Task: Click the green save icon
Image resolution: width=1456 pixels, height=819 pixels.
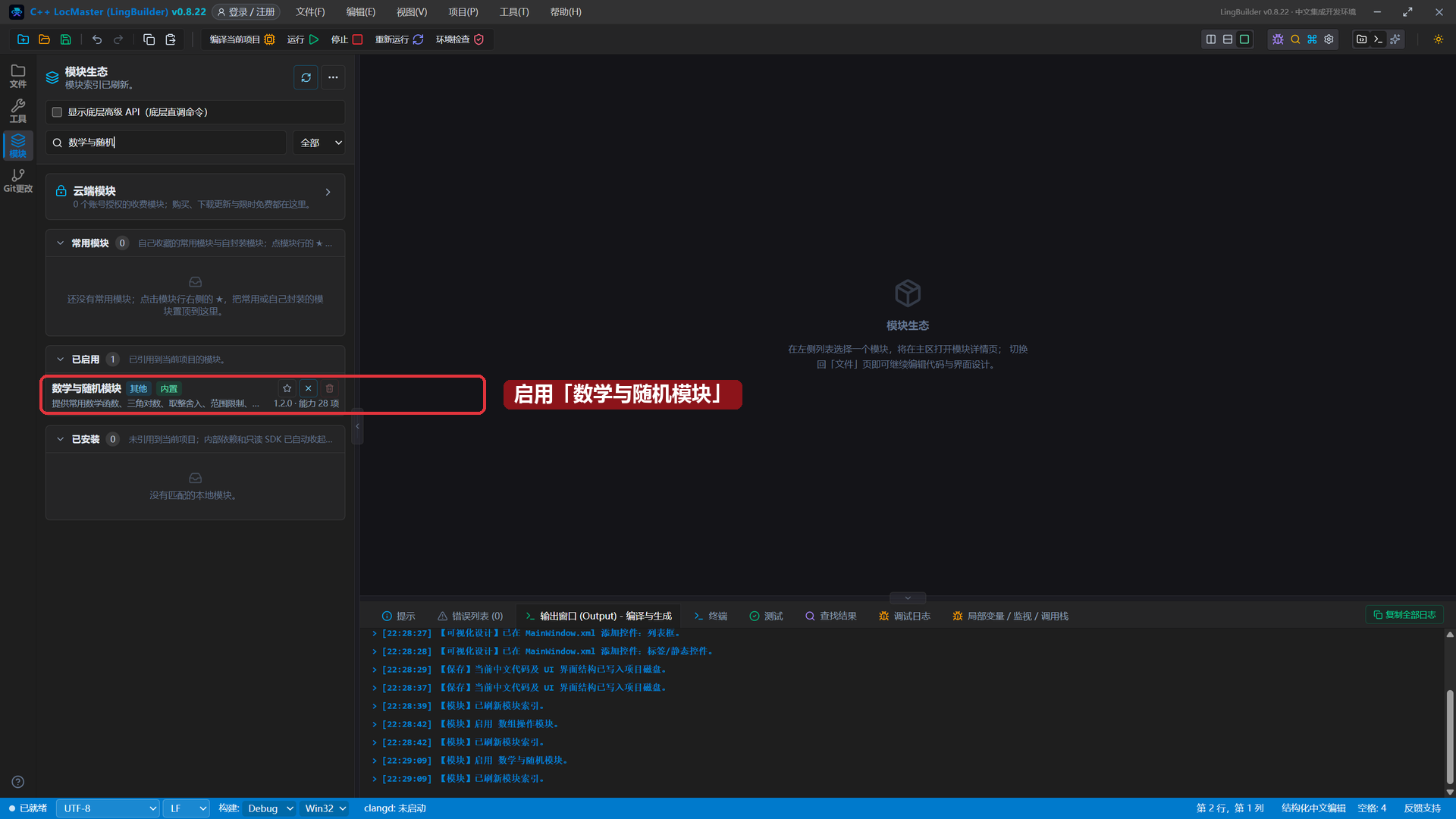Action: tap(66, 39)
